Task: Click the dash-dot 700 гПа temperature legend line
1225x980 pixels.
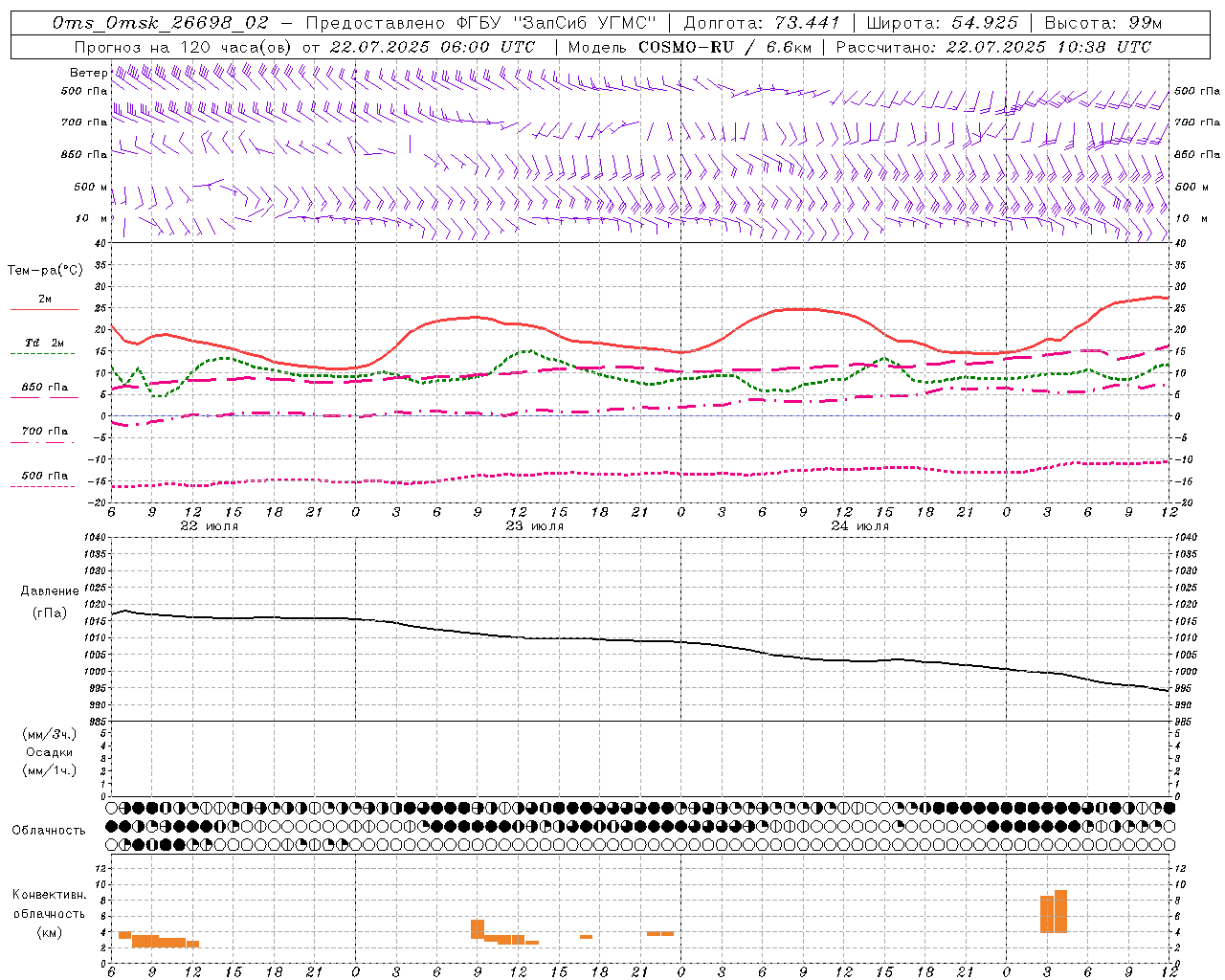Action: click(42, 442)
